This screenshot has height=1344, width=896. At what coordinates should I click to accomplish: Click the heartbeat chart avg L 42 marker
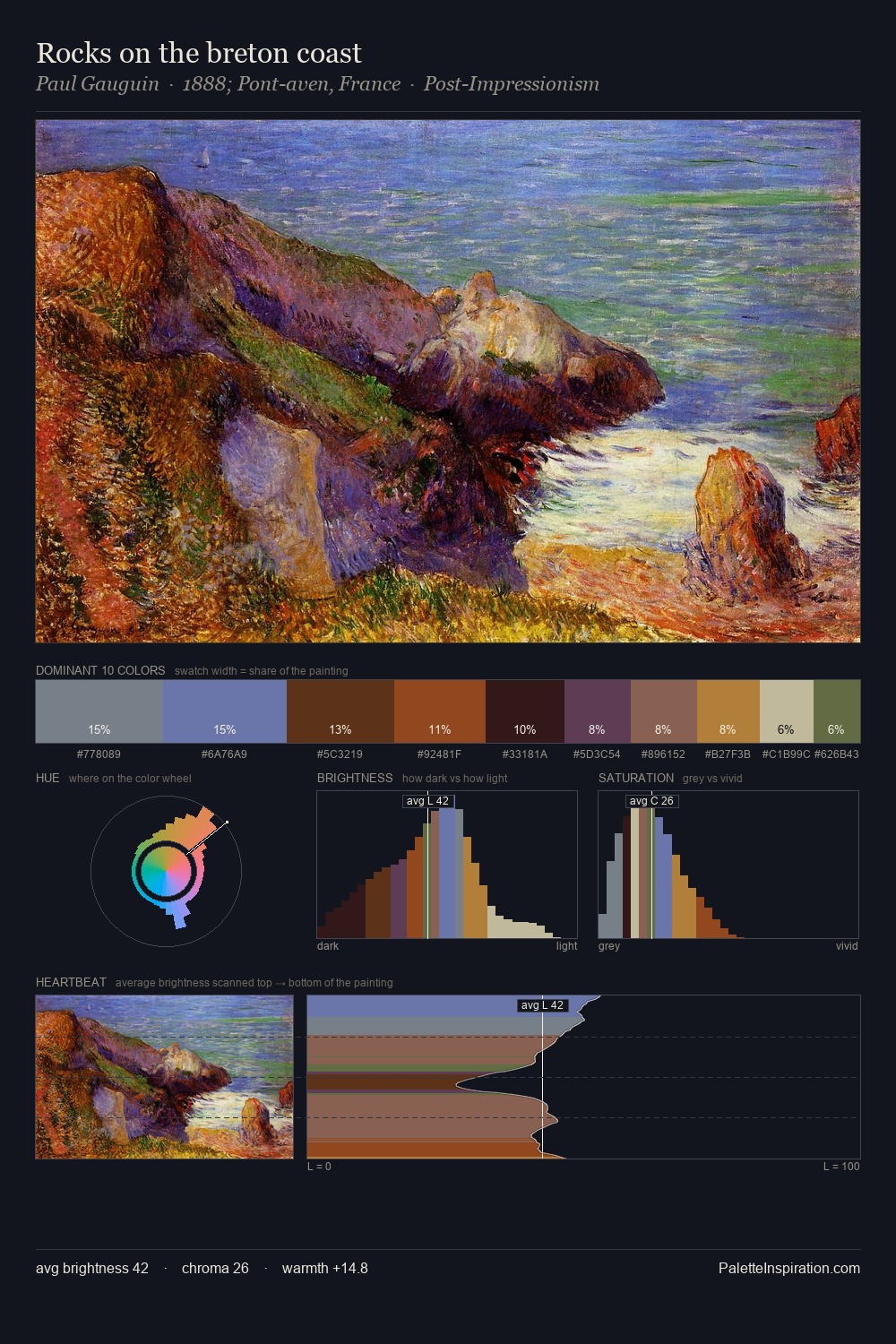(x=543, y=1005)
